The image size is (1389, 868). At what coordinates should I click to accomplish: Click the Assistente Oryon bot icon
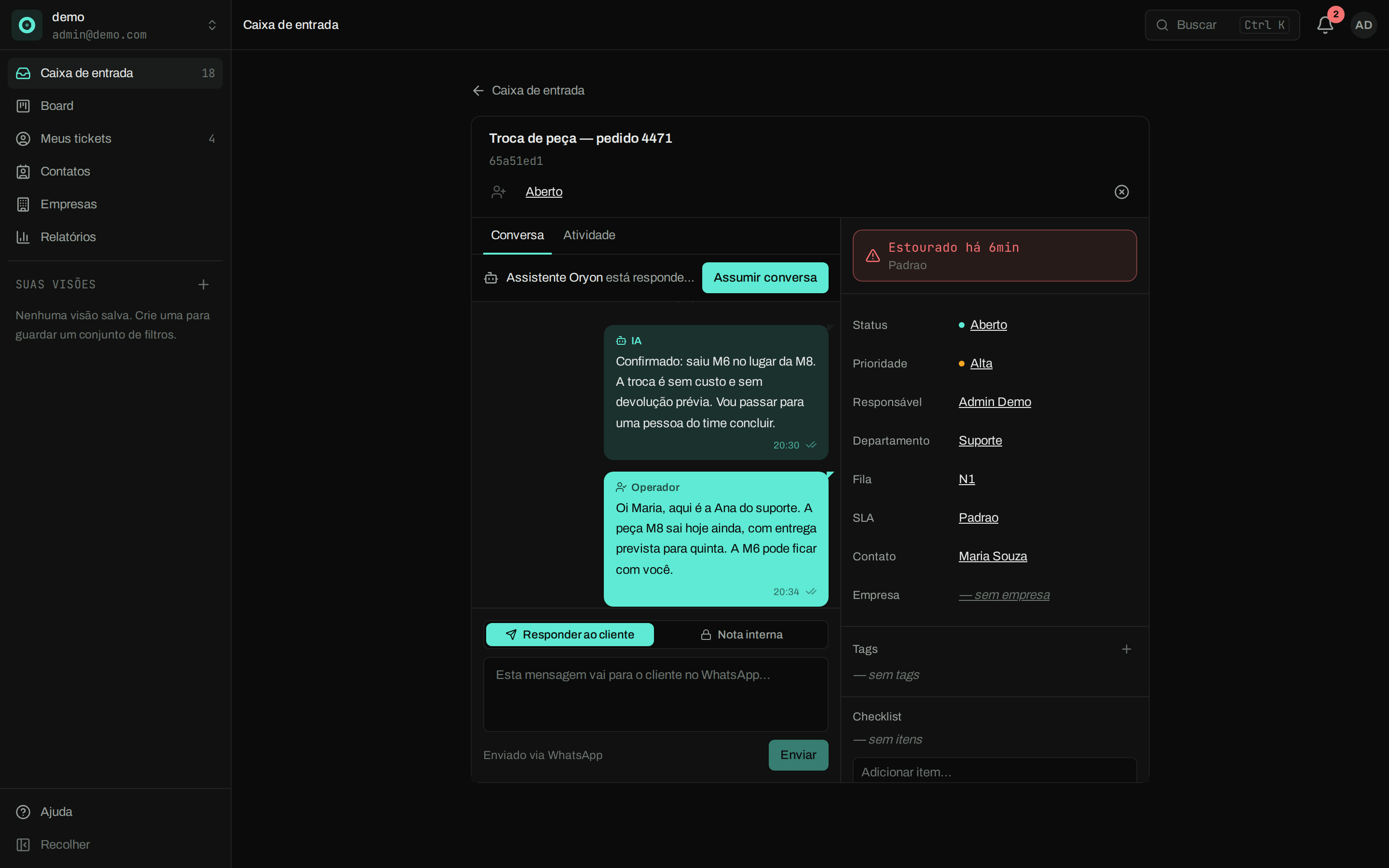tap(491, 278)
